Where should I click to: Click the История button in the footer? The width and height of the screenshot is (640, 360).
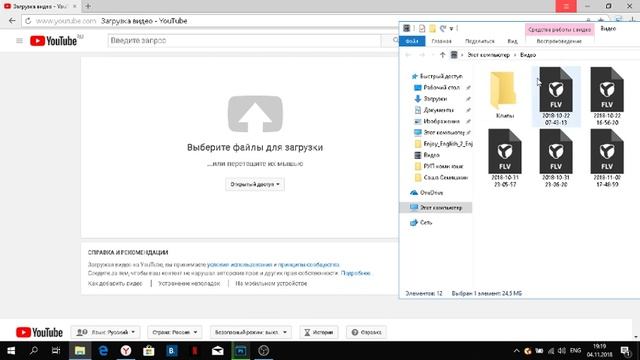coord(319,332)
